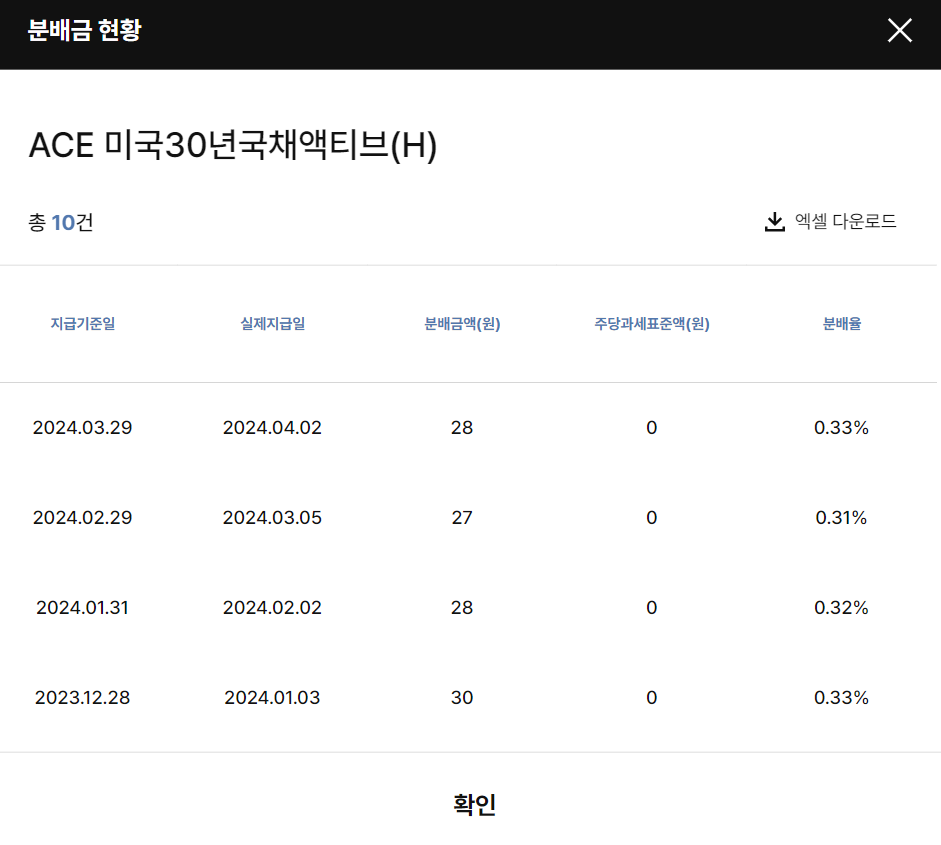Click the 2024.01.31 base date cell

[82, 607]
